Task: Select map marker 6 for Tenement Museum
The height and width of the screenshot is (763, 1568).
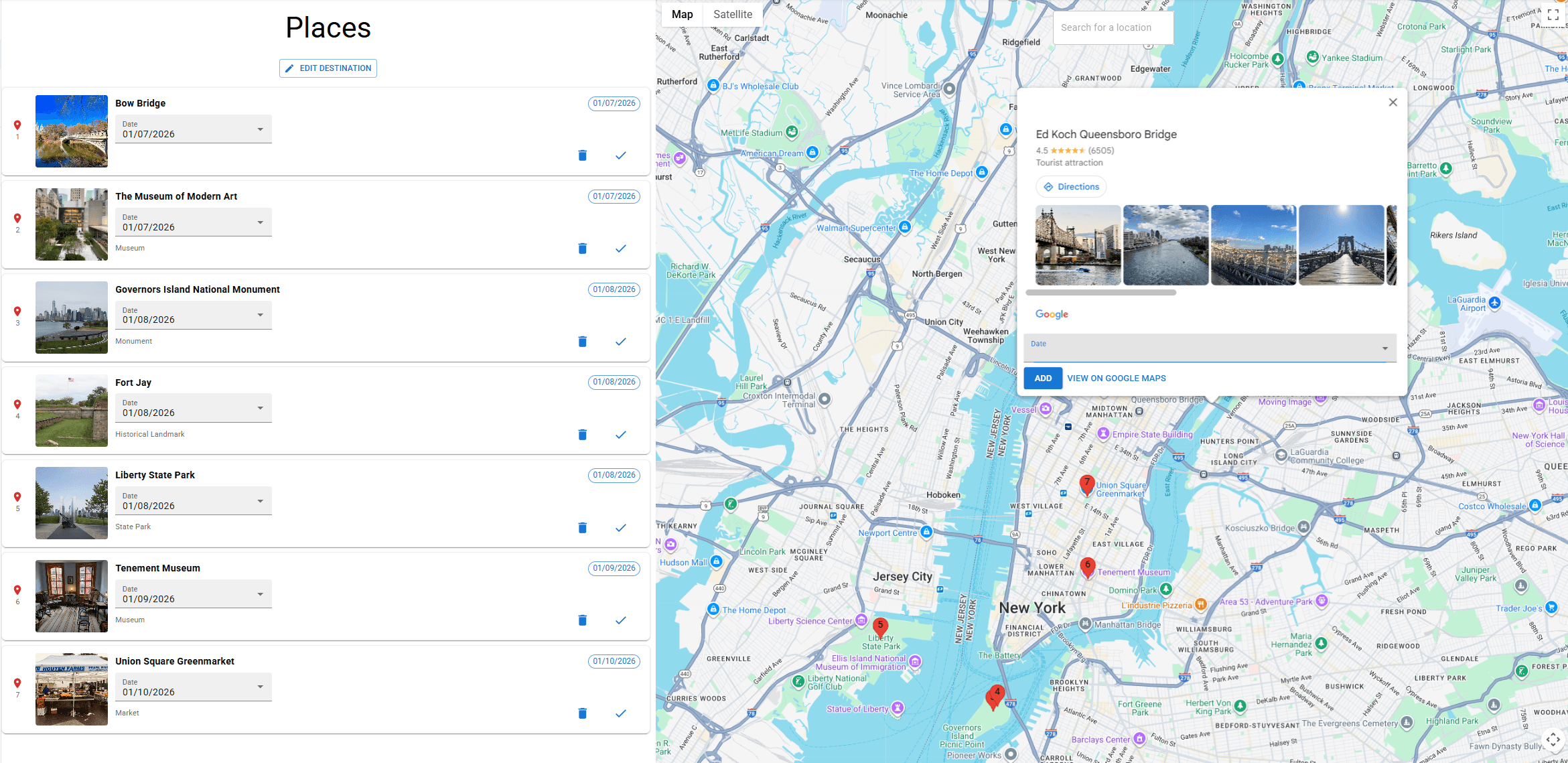Action: (x=1087, y=566)
